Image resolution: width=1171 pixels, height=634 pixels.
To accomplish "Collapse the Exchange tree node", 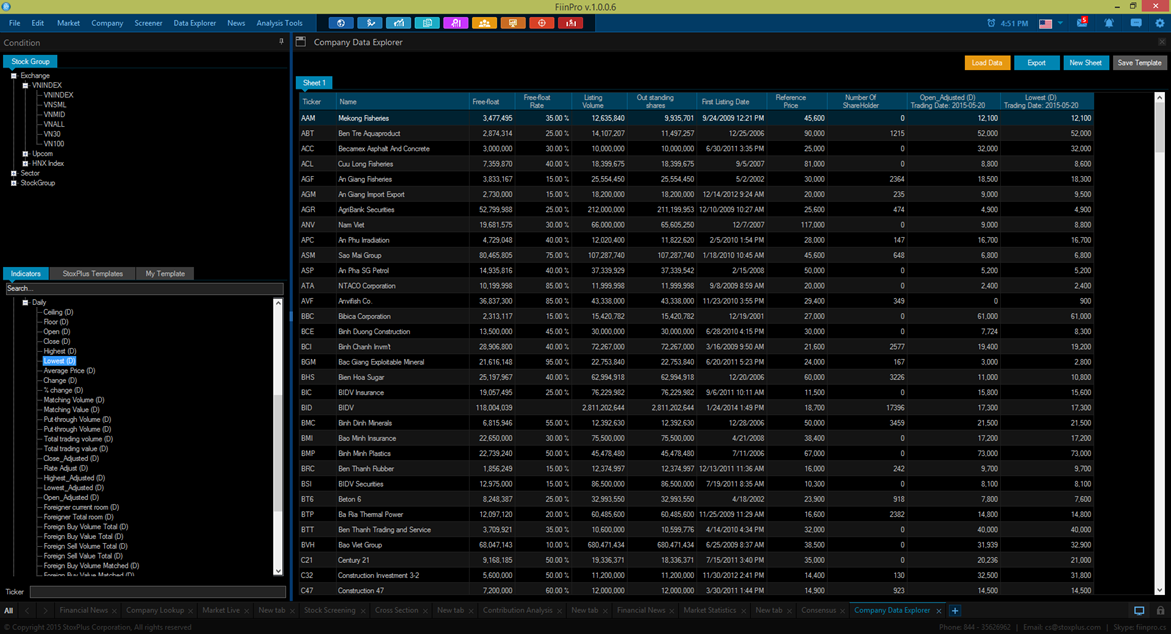I will click(x=13, y=75).
